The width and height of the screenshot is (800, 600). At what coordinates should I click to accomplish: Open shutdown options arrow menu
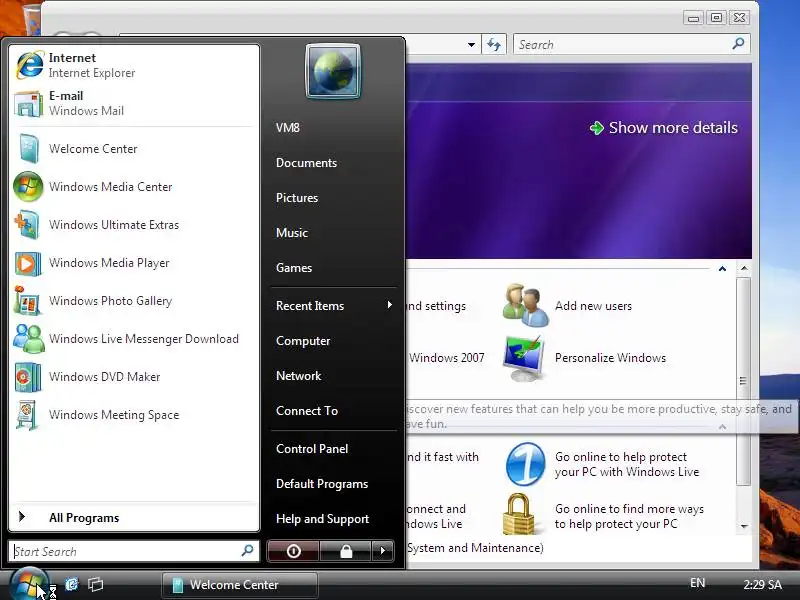pos(383,551)
